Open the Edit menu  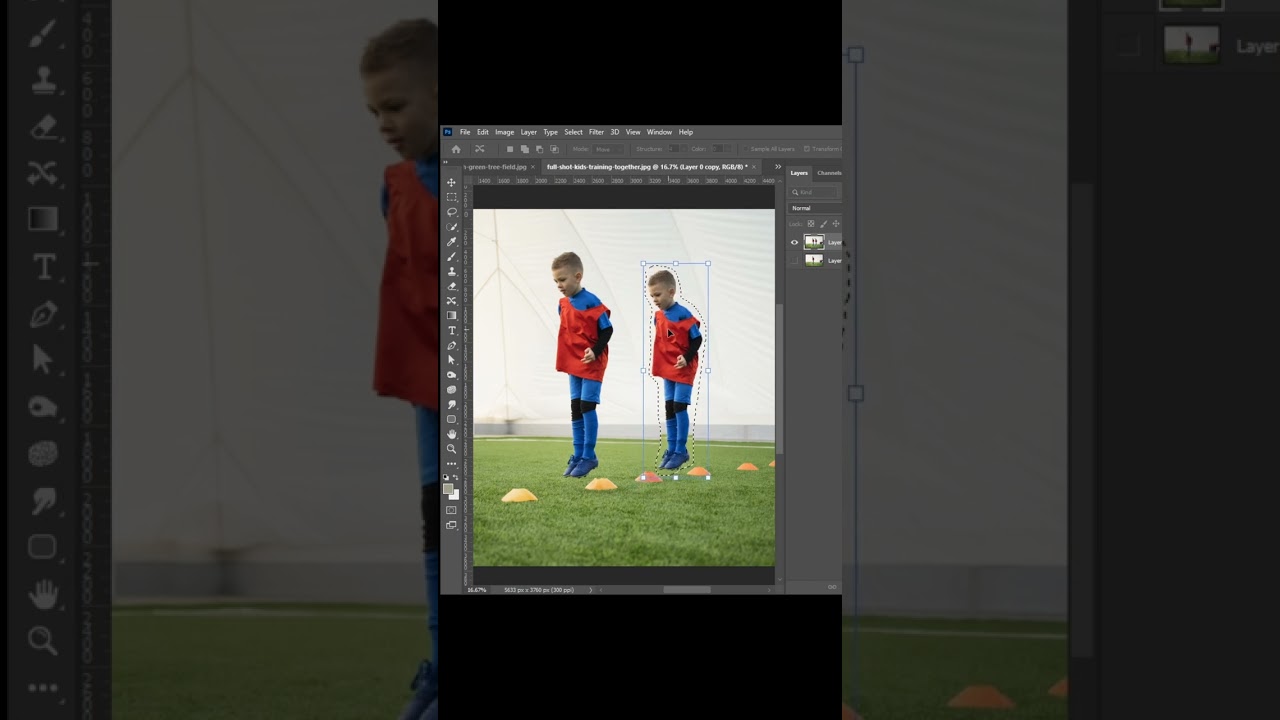pyautogui.click(x=483, y=132)
